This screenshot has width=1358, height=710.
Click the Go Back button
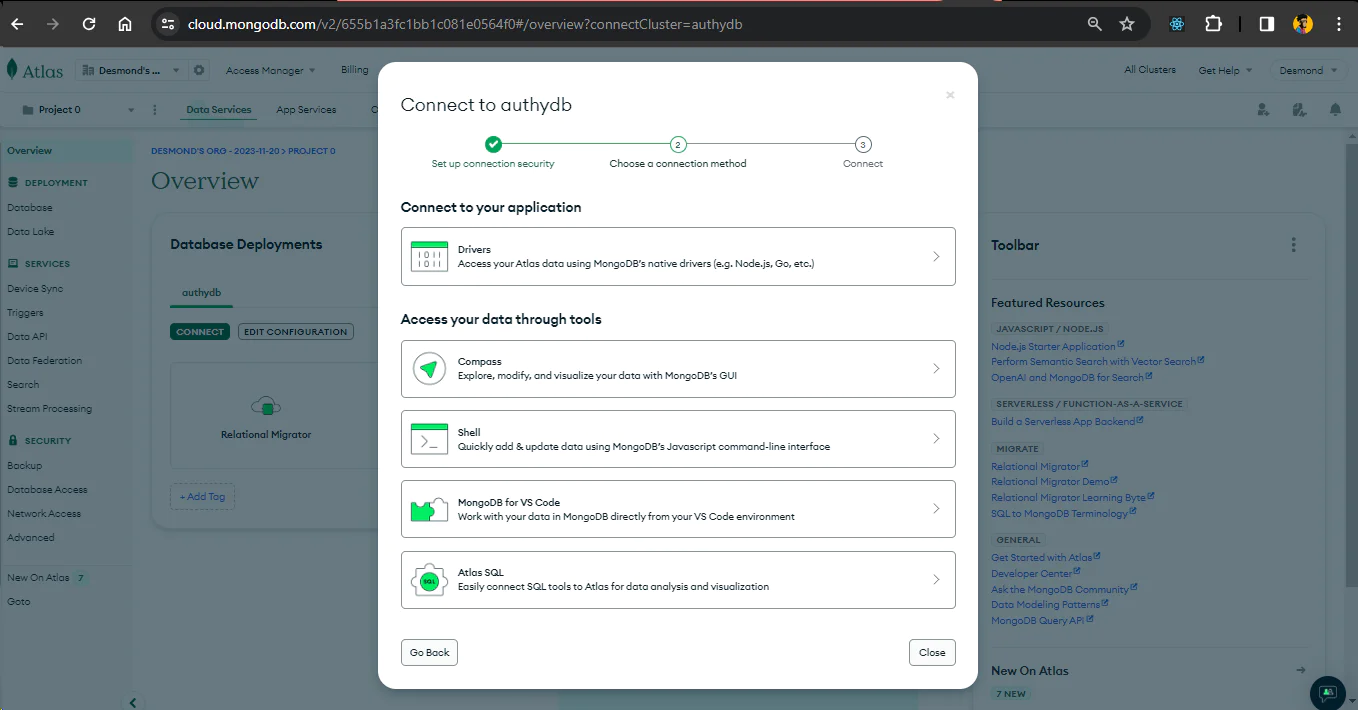click(429, 652)
